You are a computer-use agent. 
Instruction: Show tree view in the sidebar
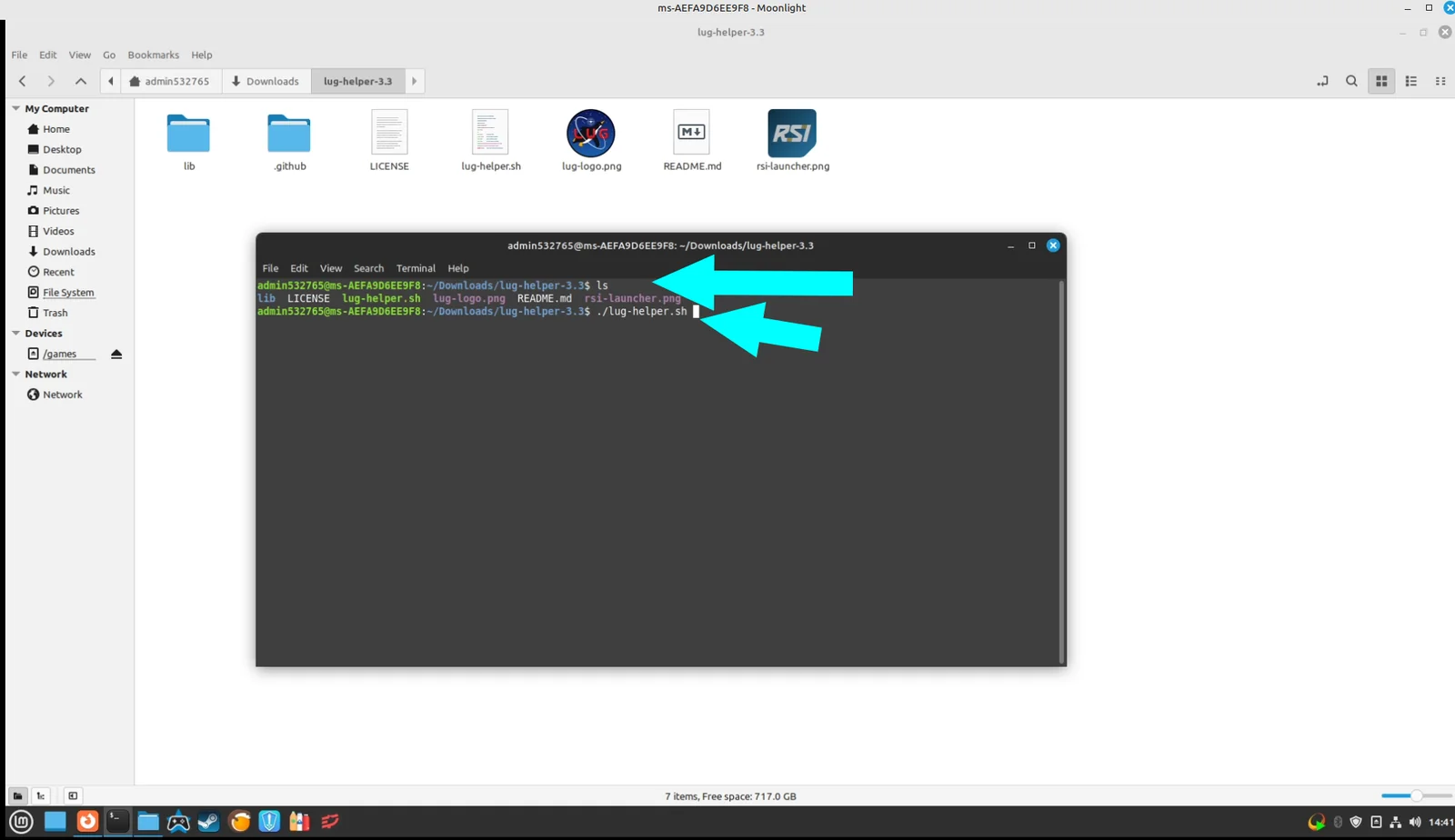(x=41, y=795)
